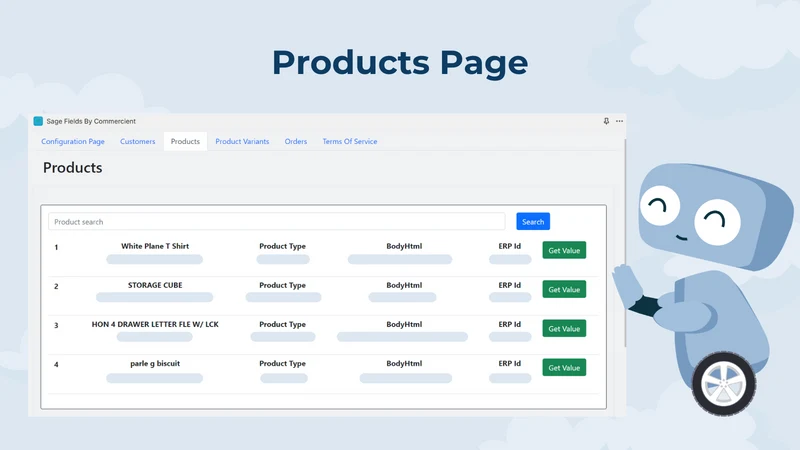Screen dimensions: 800x450
Task: Open the Configuration Page tab
Action: 73,141
